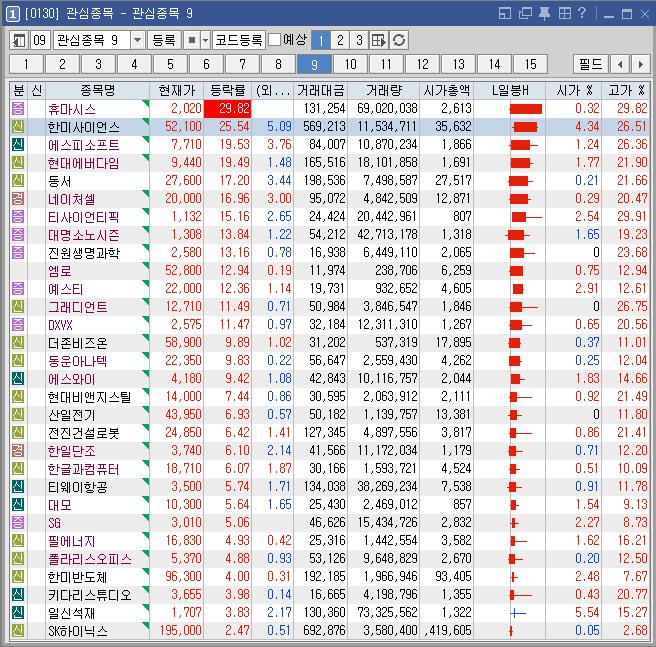Click the 신 badge on 에스피소프트 row
Screen dimensions: 656x647
coord(18,145)
